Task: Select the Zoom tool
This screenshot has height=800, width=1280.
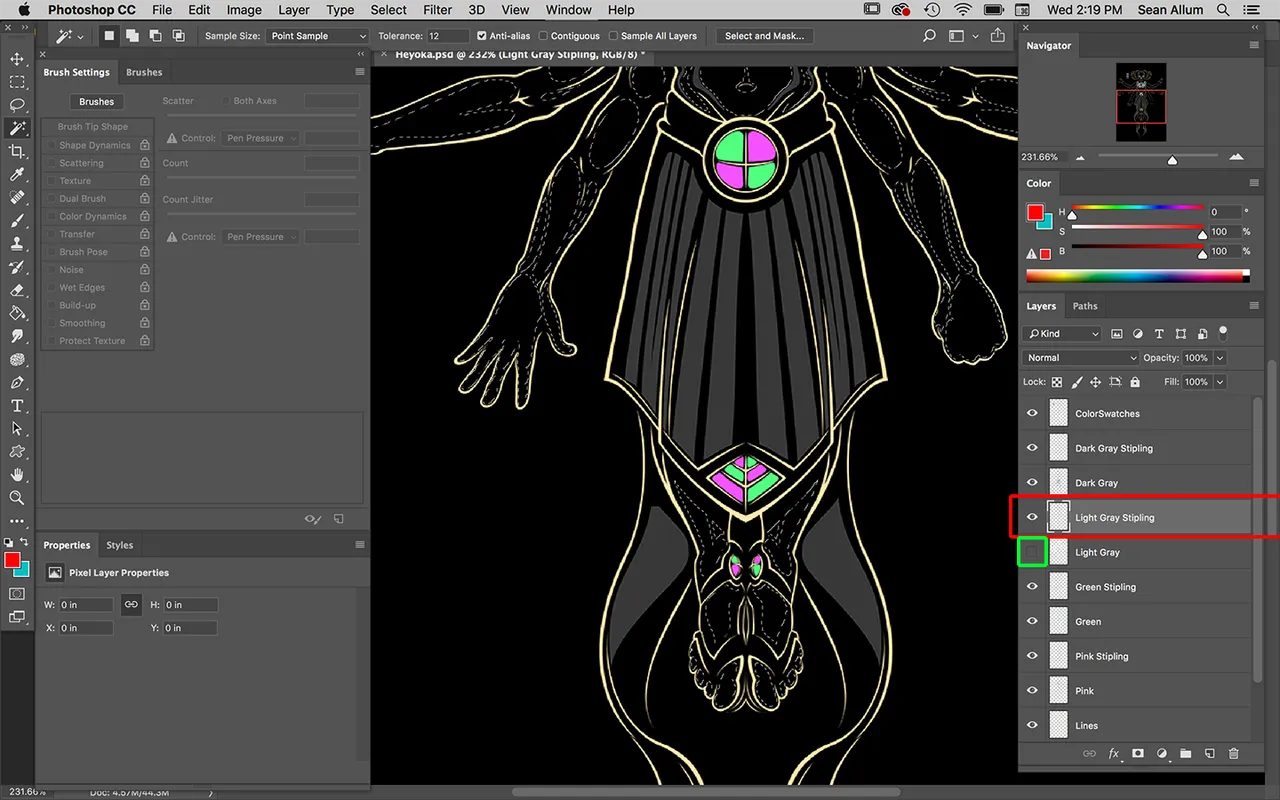Action: tap(17, 497)
